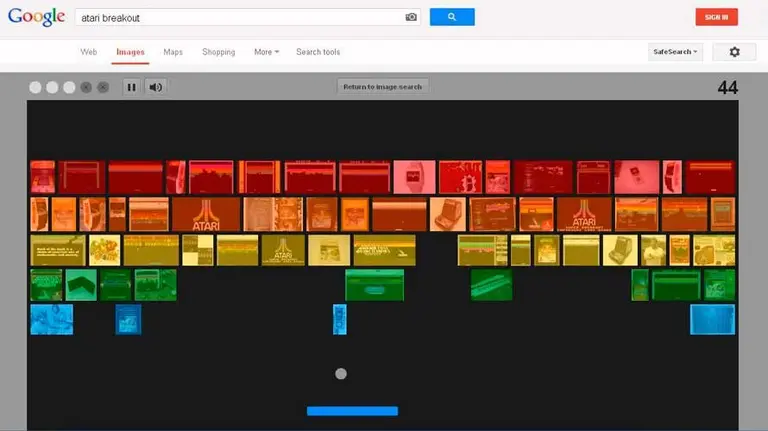This screenshot has height=431, width=768.
Task: Click the Sign In button
Action: tap(716, 17)
